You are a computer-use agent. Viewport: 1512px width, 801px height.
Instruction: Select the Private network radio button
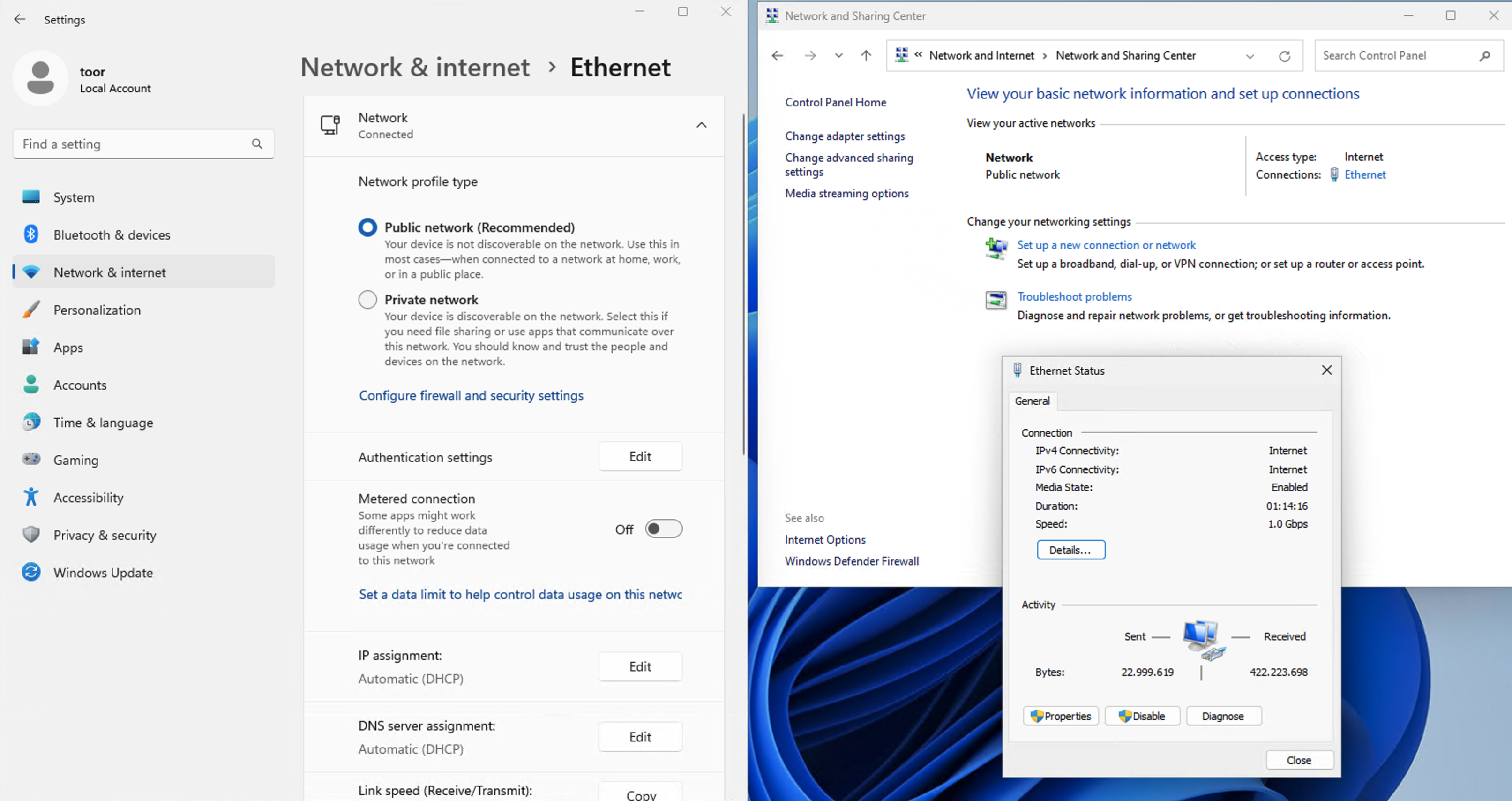(x=367, y=300)
